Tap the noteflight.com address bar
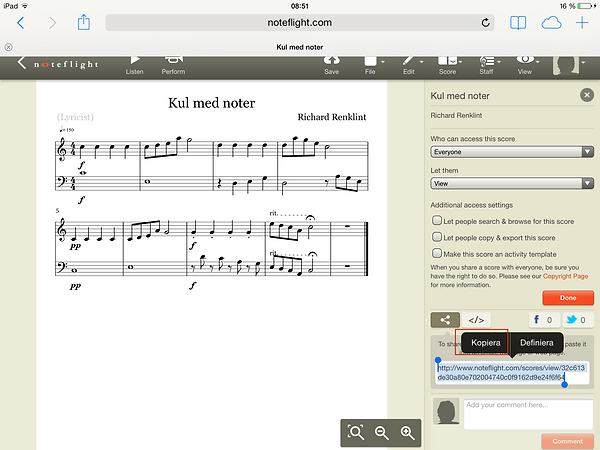 [x=300, y=23]
